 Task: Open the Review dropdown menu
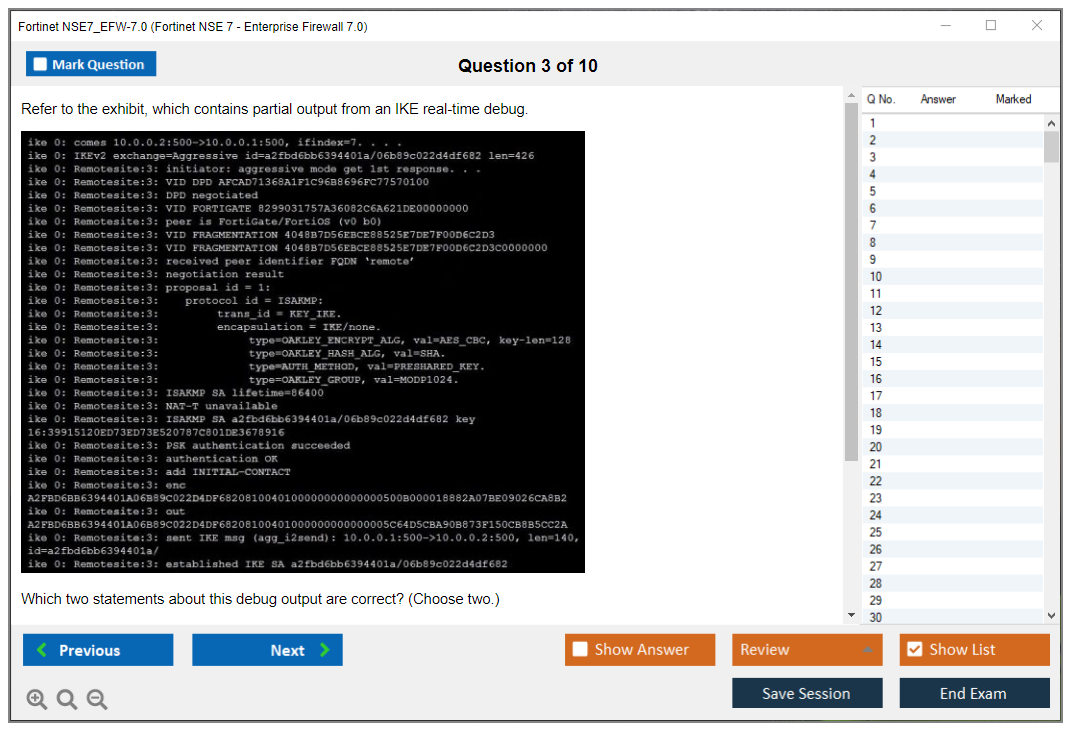click(x=807, y=650)
